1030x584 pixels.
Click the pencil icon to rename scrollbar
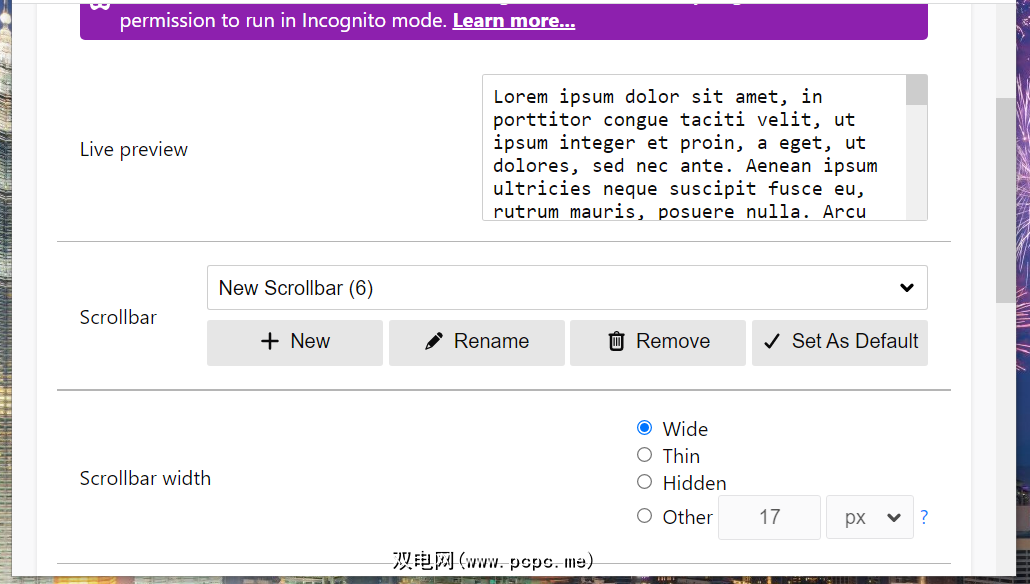click(434, 342)
